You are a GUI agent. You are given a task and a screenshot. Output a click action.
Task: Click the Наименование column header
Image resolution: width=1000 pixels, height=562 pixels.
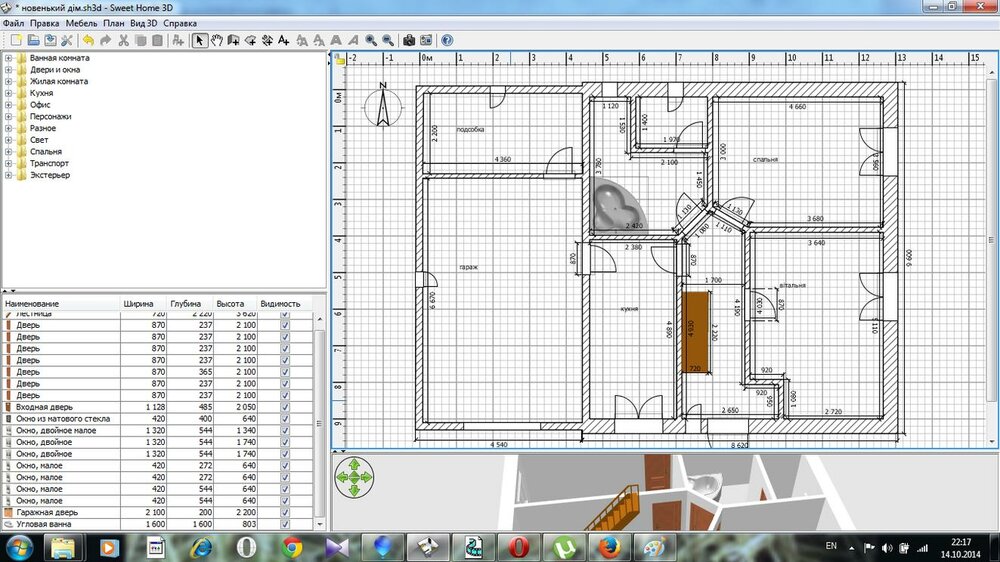[x=32, y=303]
